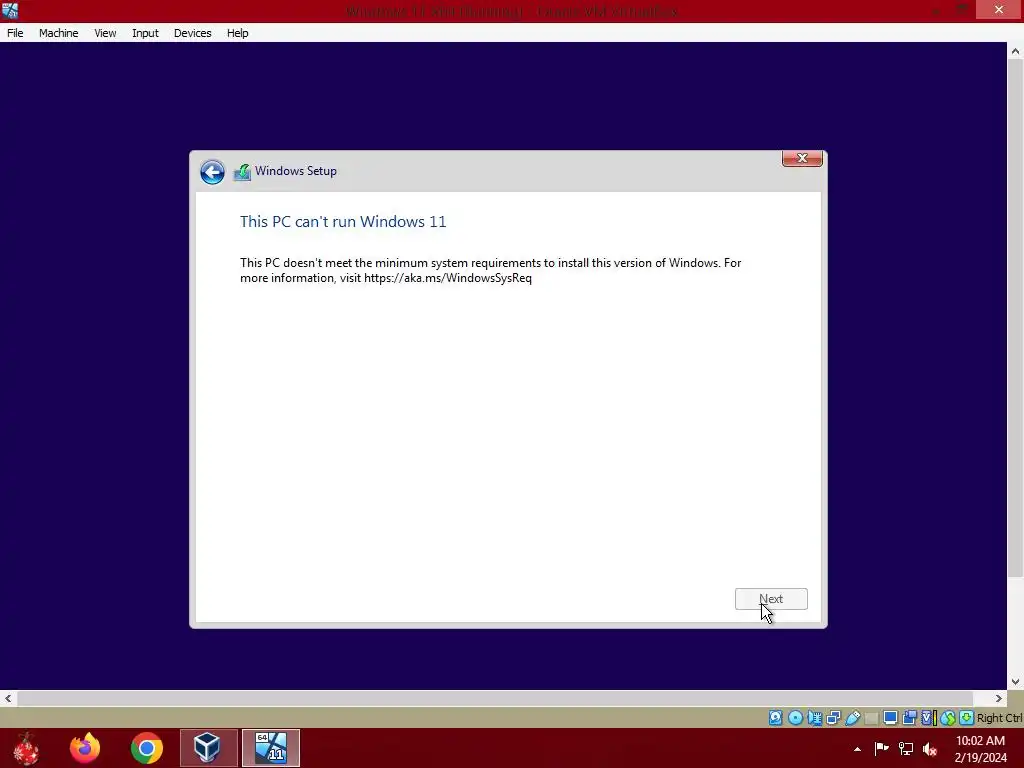Viewport: 1024px width, 768px height.
Task: Open the File menu
Action: 15,33
